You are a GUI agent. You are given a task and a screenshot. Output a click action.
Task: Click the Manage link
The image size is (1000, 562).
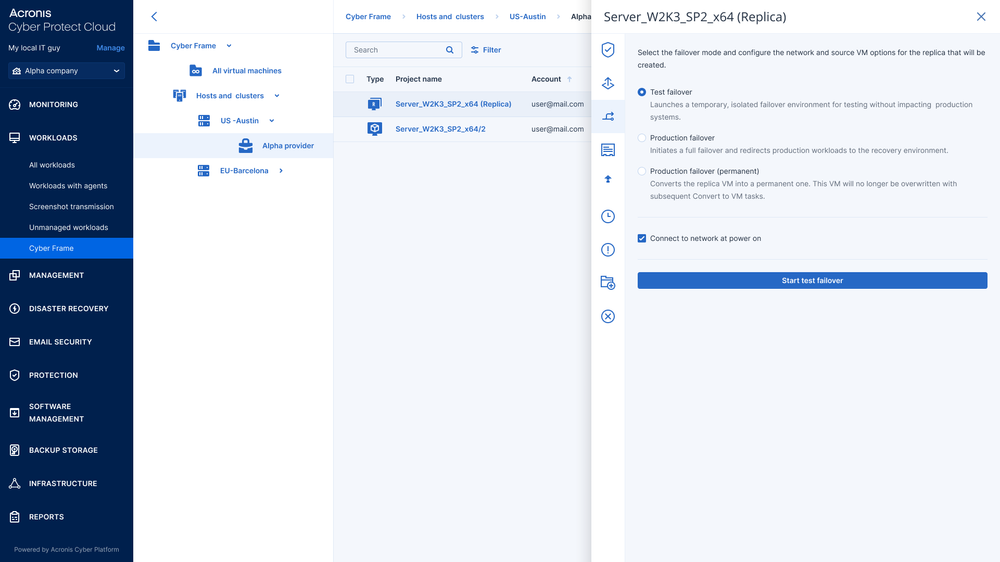(x=110, y=48)
